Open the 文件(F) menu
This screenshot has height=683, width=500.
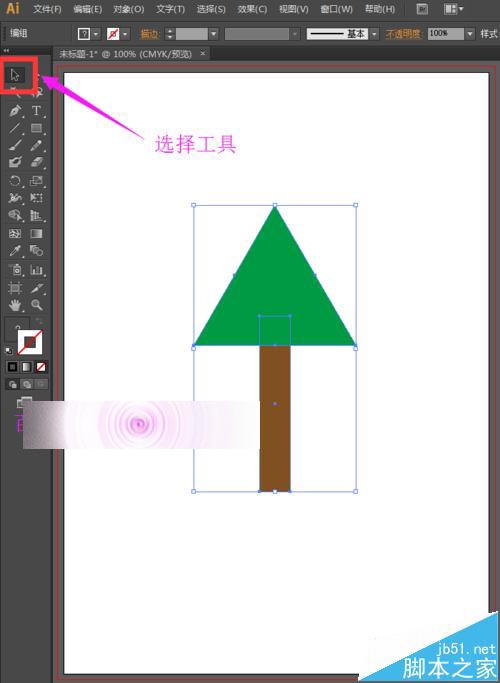tap(47, 9)
